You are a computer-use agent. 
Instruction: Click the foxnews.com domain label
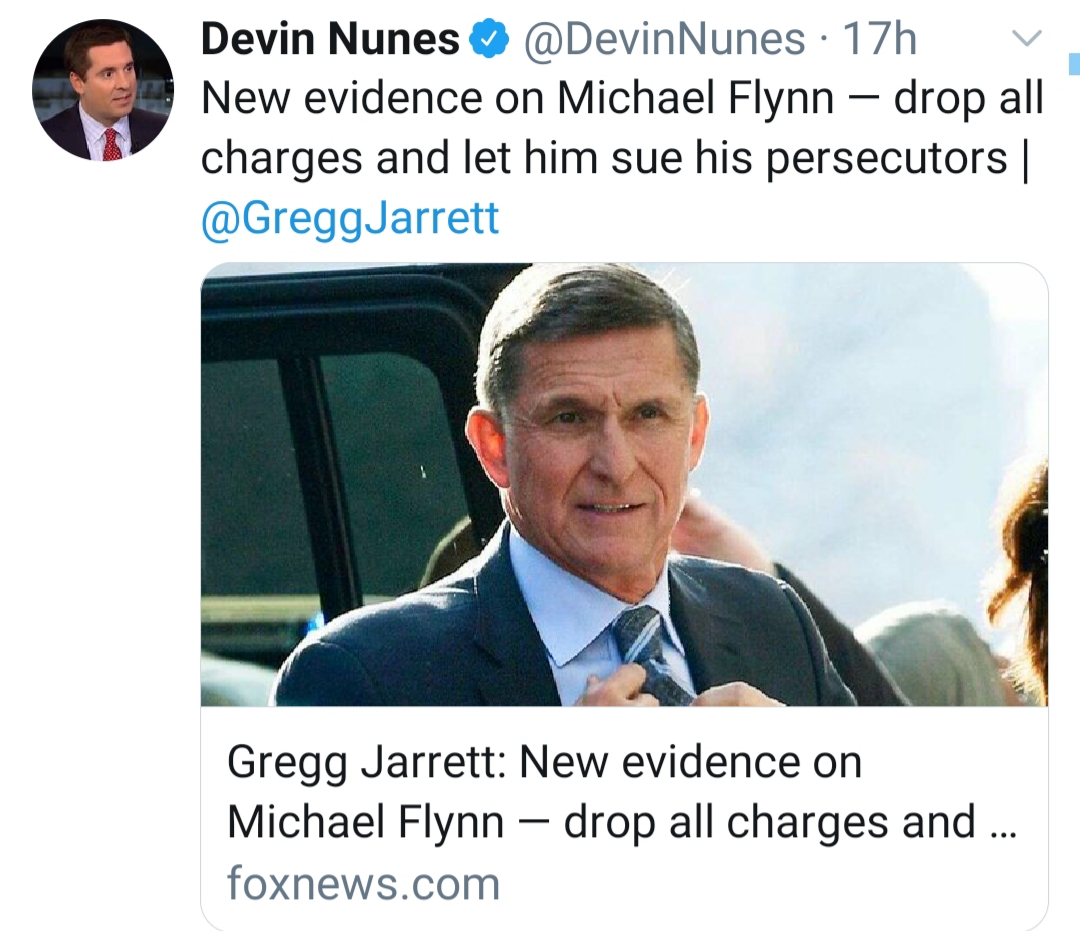363,883
